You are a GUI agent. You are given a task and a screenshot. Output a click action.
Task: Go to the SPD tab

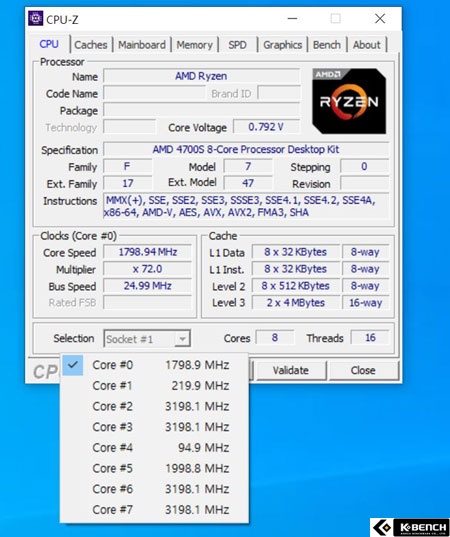tap(237, 45)
